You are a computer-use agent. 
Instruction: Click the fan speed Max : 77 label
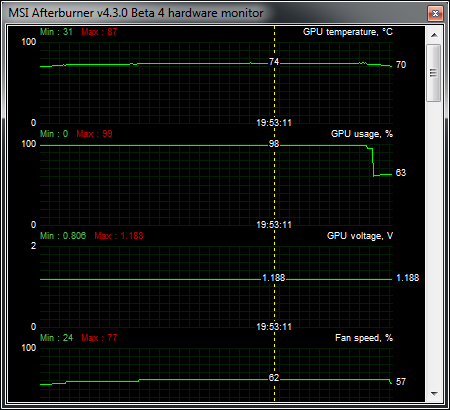[99, 338]
